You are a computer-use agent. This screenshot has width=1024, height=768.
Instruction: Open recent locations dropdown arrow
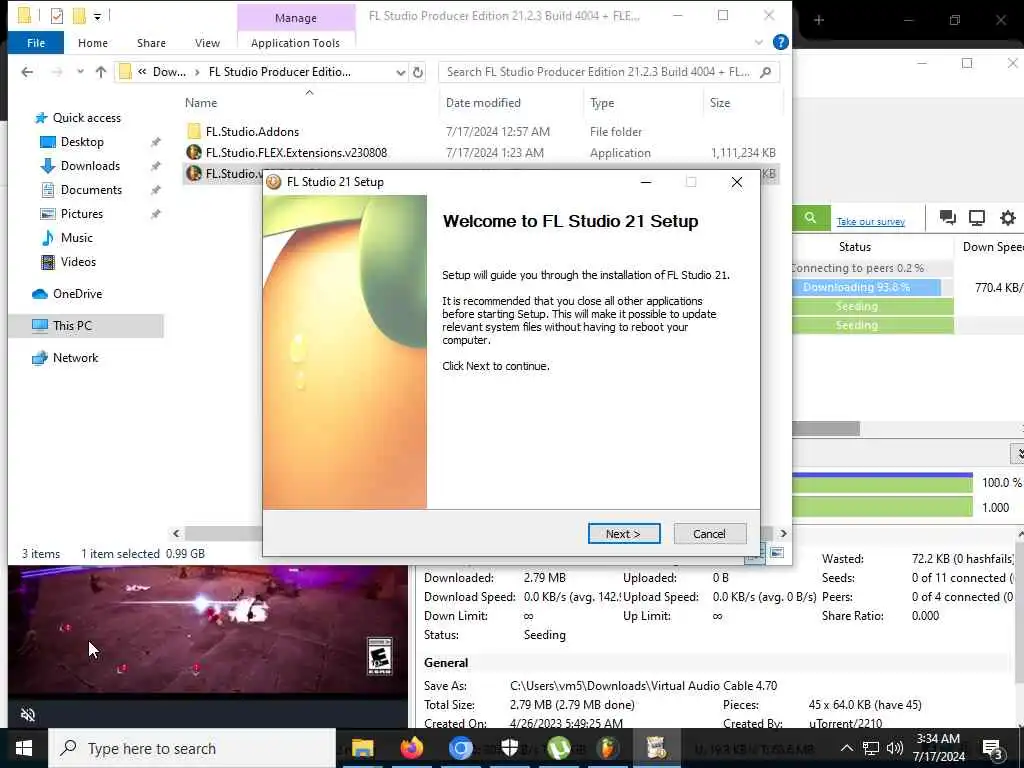point(80,72)
